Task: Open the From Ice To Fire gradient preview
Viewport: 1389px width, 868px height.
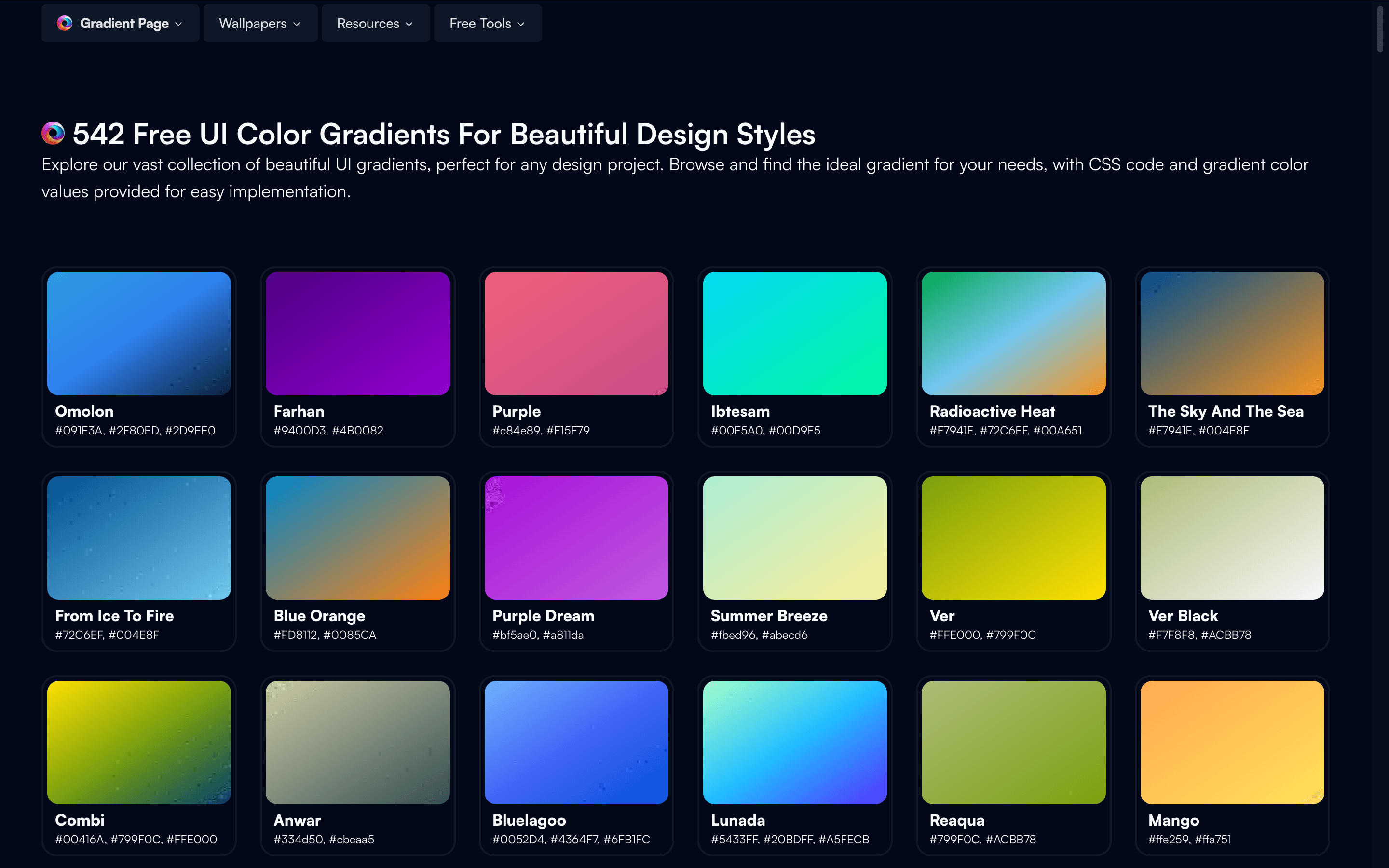Action: point(139,538)
